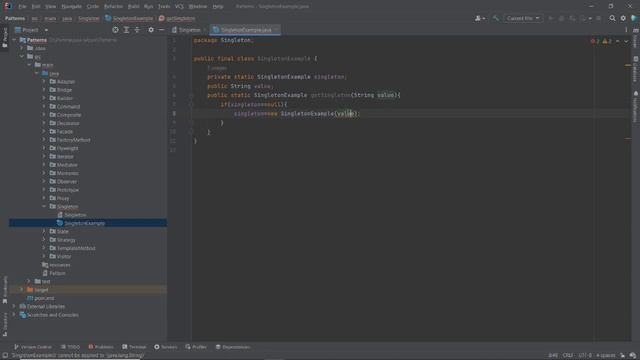The image size is (640, 360).
Task: Expand External Libraries node
Action: click(x=14, y=306)
